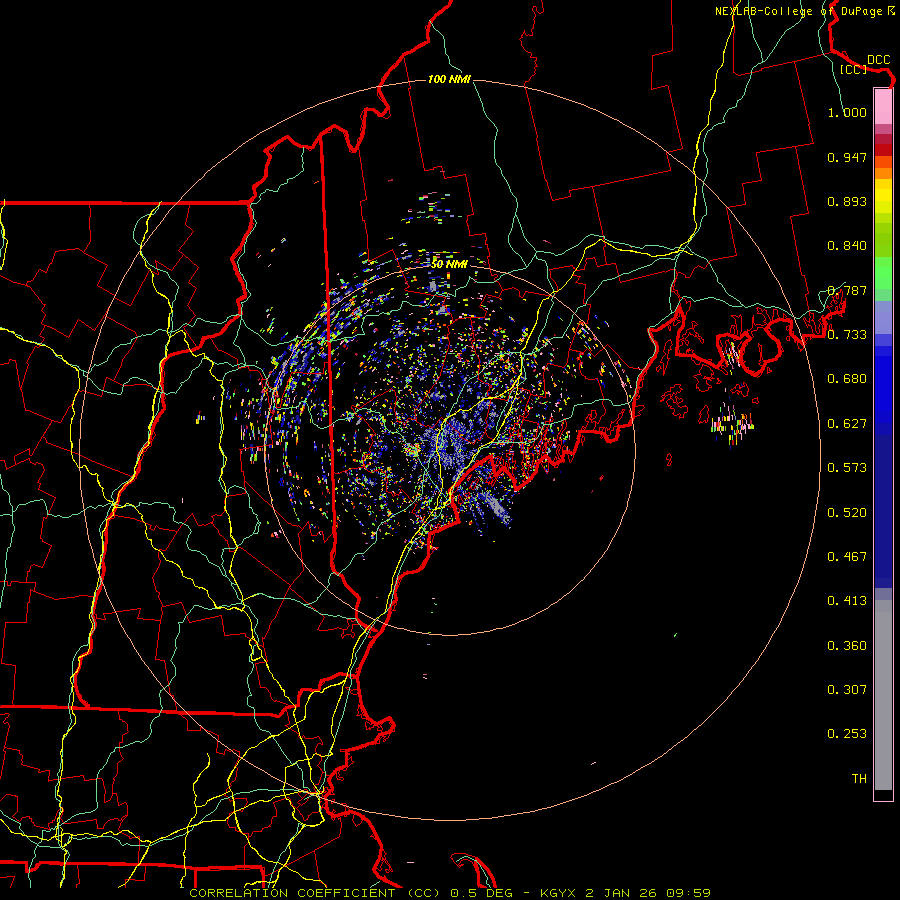The height and width of the screenshot is (900, 900).
Task: Select the 0.307 legend value
Action: tap(847, 690)
